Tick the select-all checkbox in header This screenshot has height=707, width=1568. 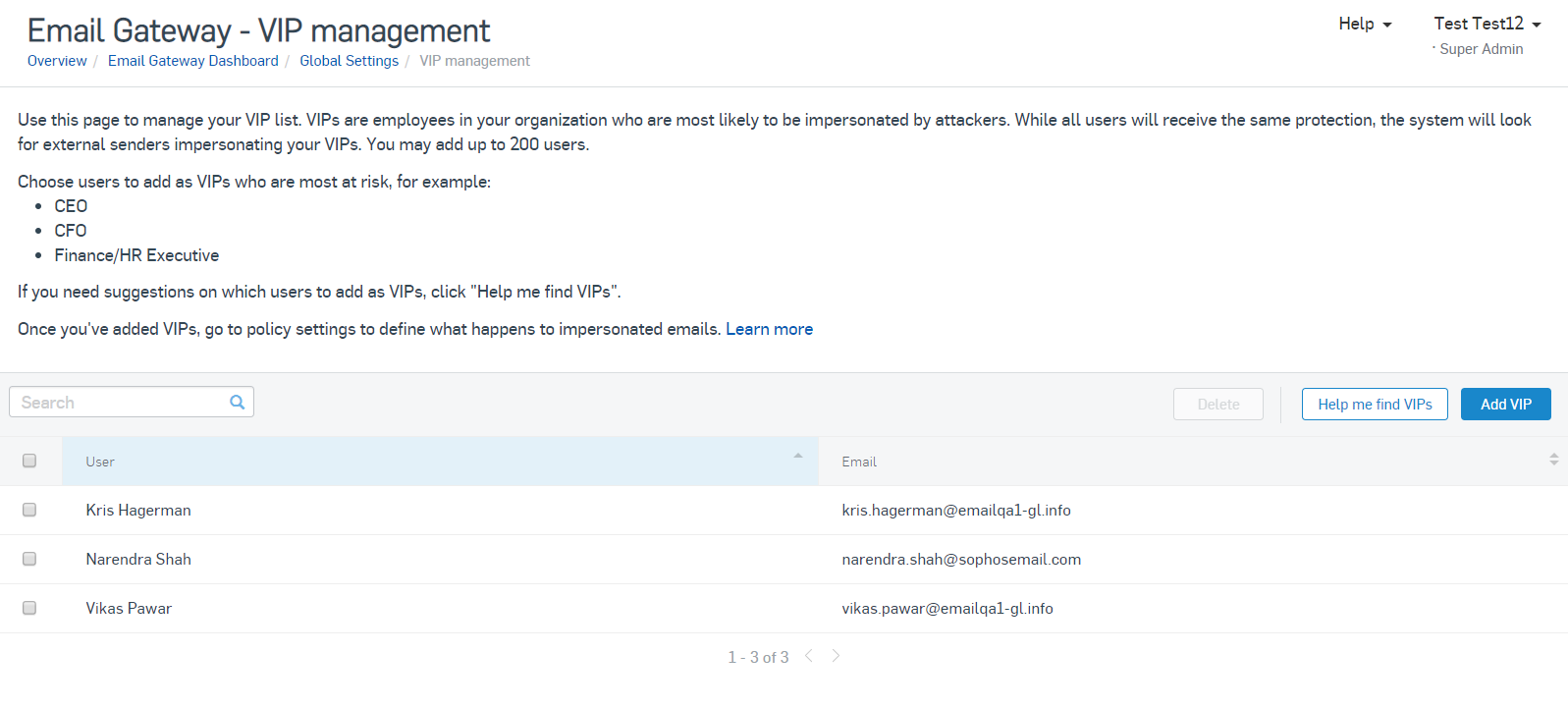coord(29,461)
